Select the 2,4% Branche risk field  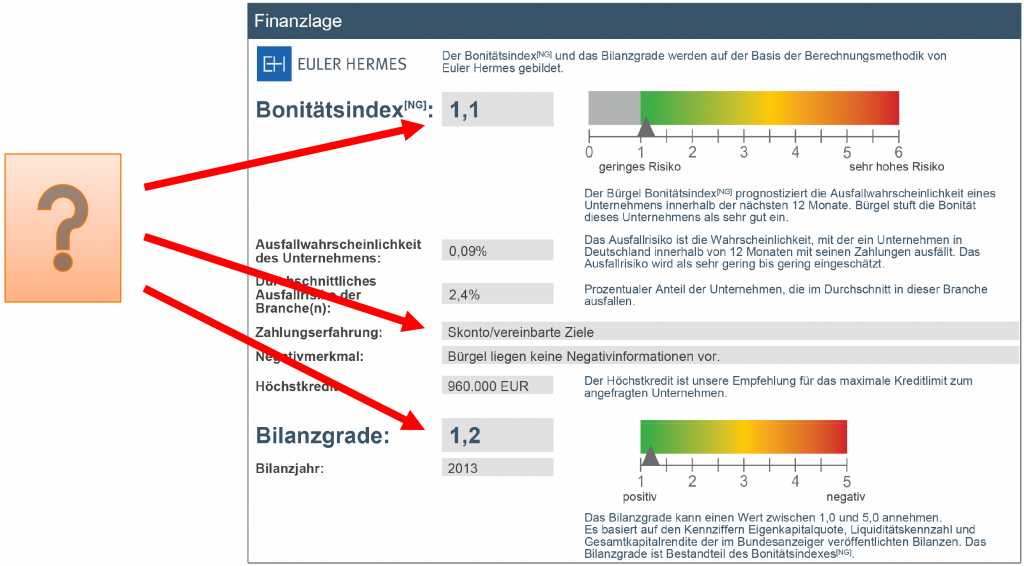pyautogui.click(x=497, y=294)
